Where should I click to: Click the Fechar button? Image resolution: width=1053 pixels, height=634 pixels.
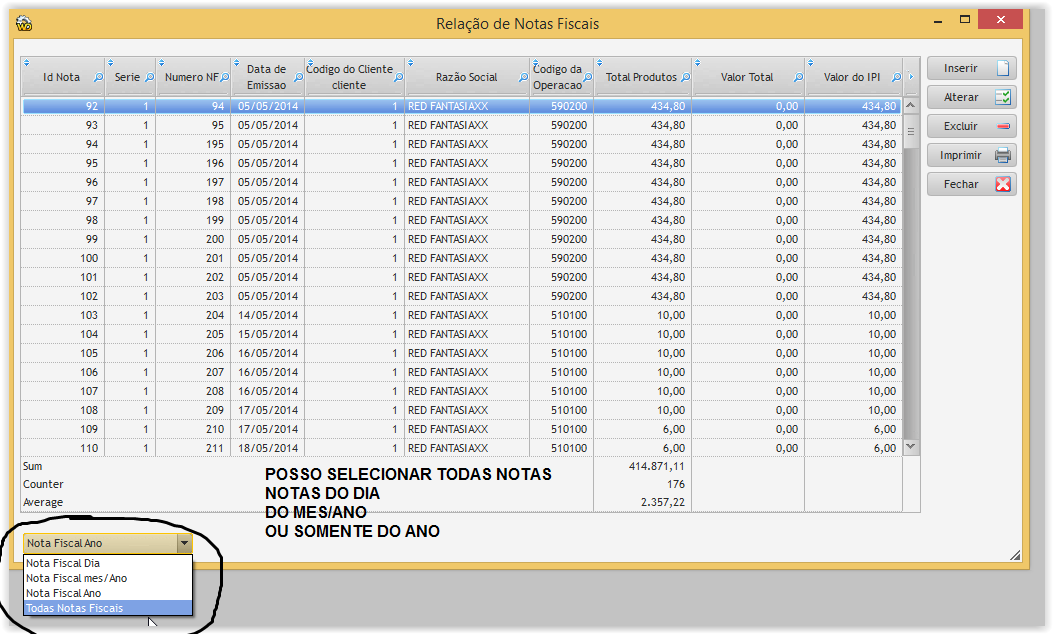point(971,184)
